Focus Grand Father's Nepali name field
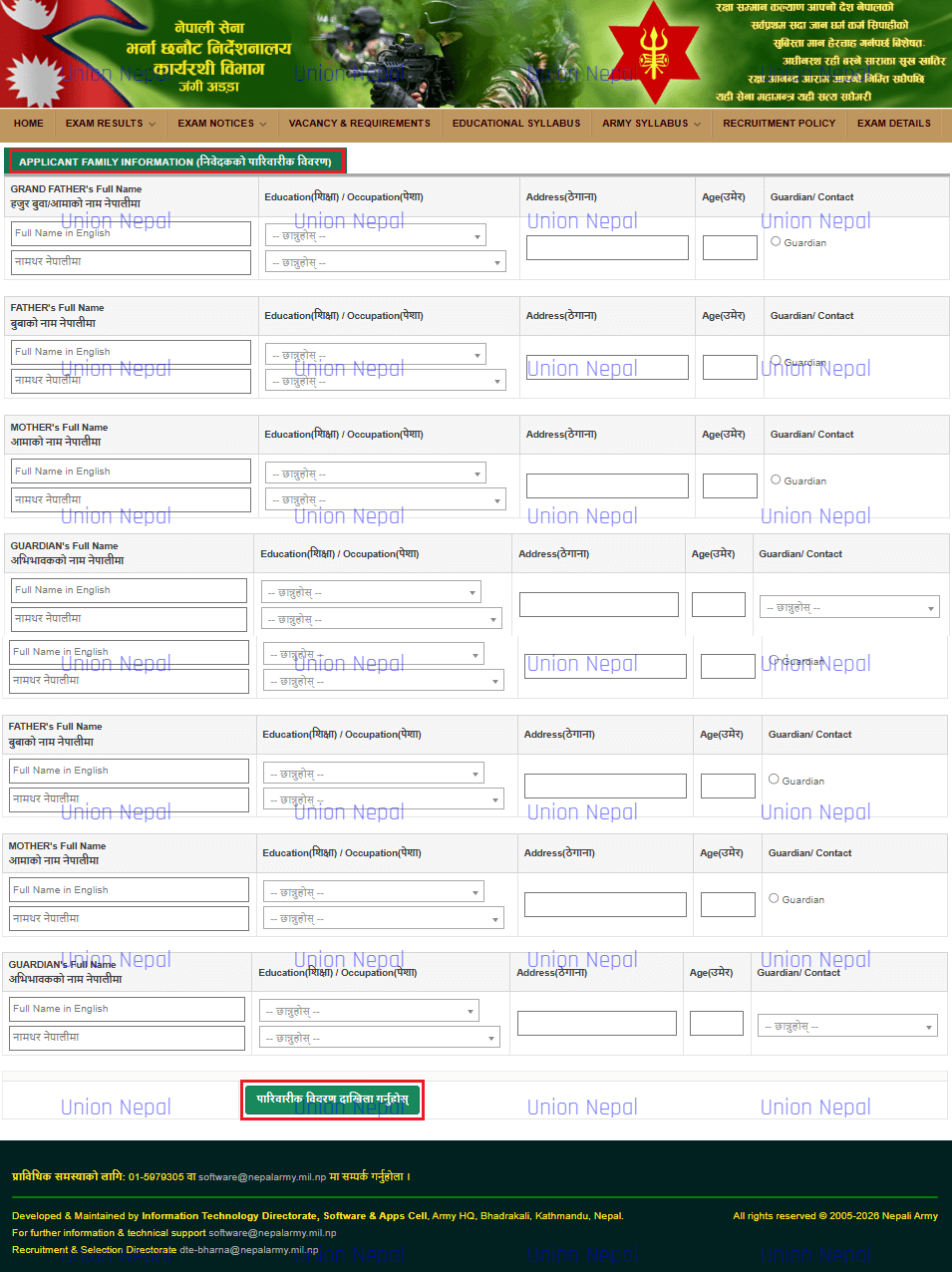The width and height of the screenshot is (952, 1272). click(131, 262)
